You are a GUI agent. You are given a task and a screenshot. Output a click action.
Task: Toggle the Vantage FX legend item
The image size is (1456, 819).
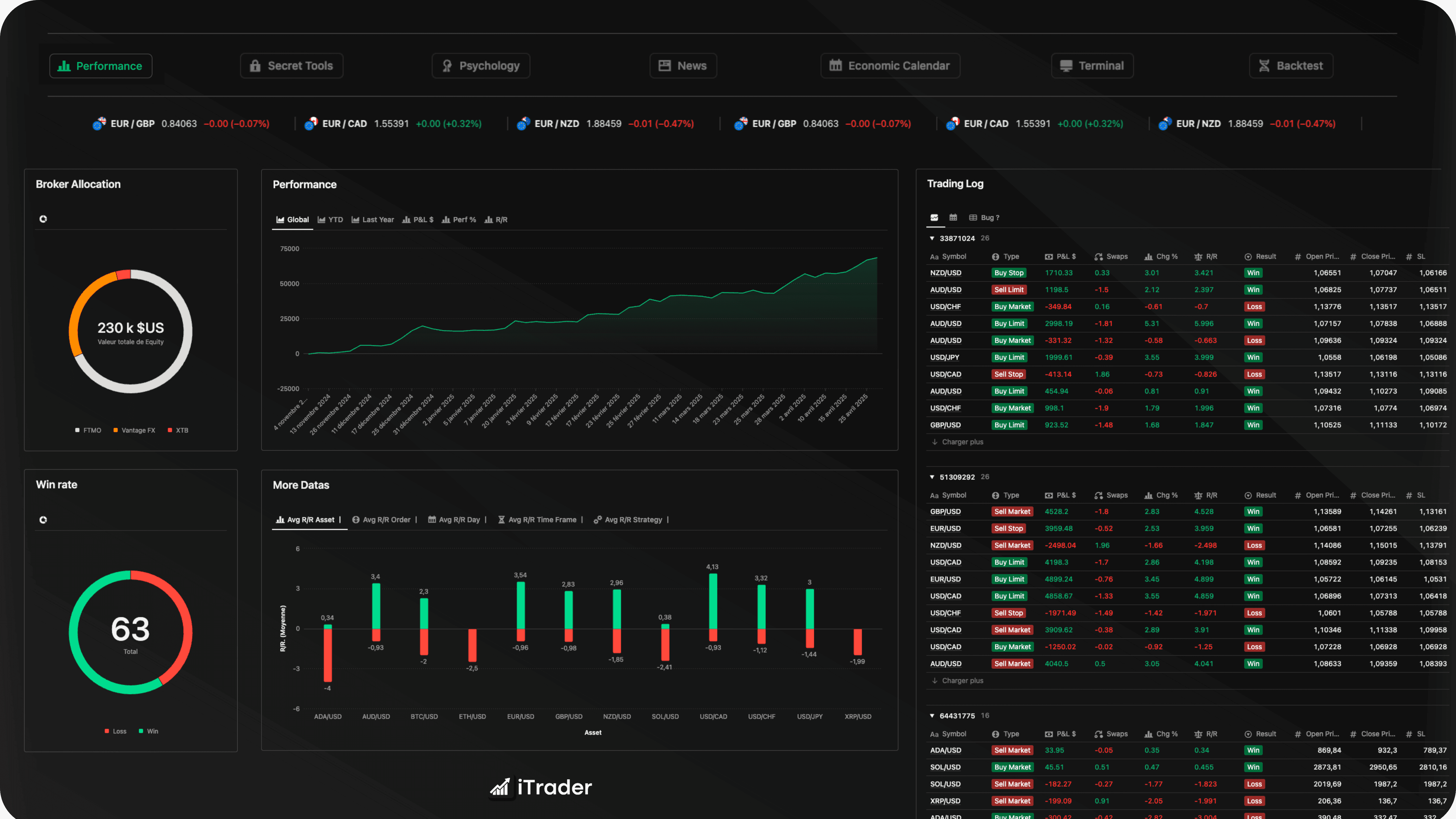(134, 430)
